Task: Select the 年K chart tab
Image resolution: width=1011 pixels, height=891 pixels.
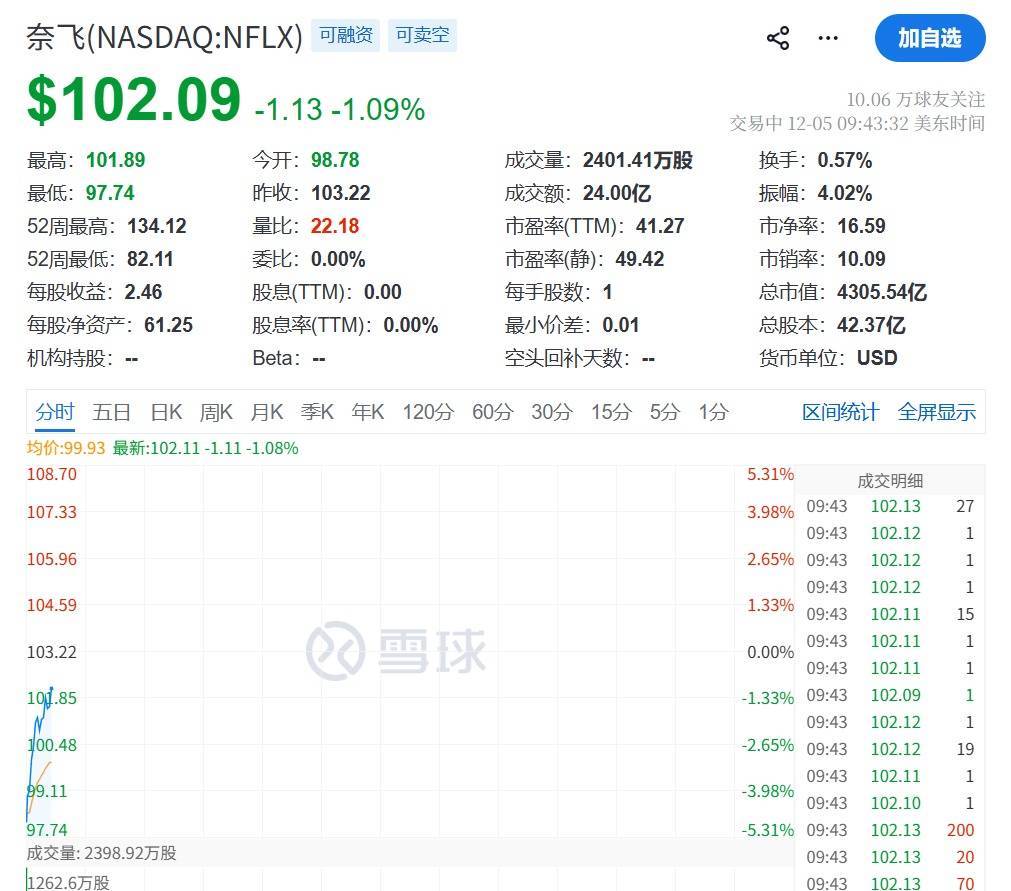Action: click(368, 412)
